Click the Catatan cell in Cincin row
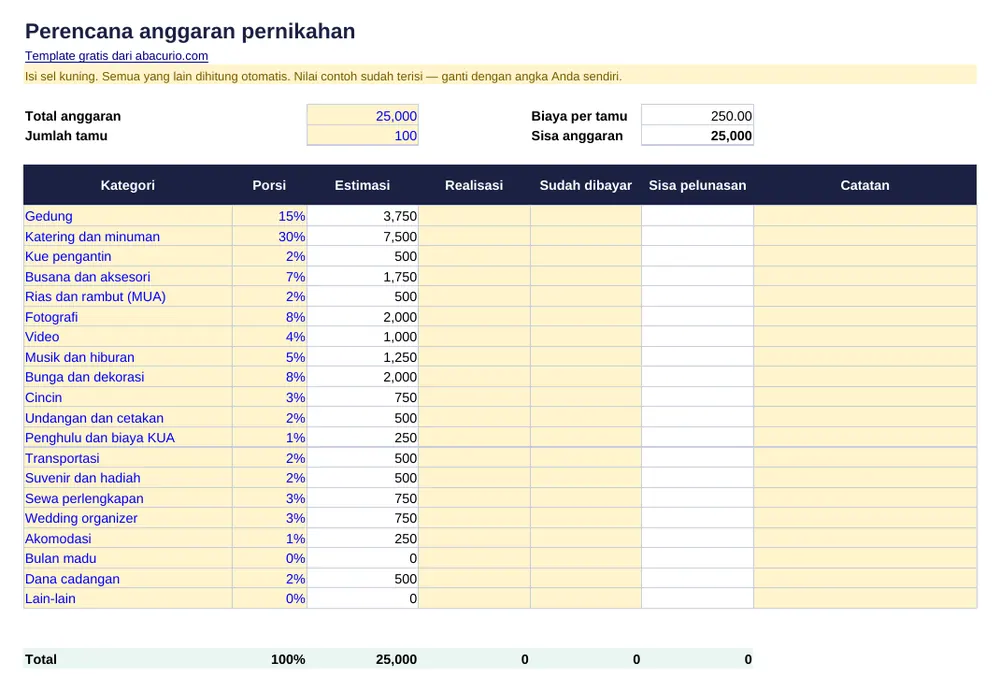The image size is (1000, 691). click(865, 397)
